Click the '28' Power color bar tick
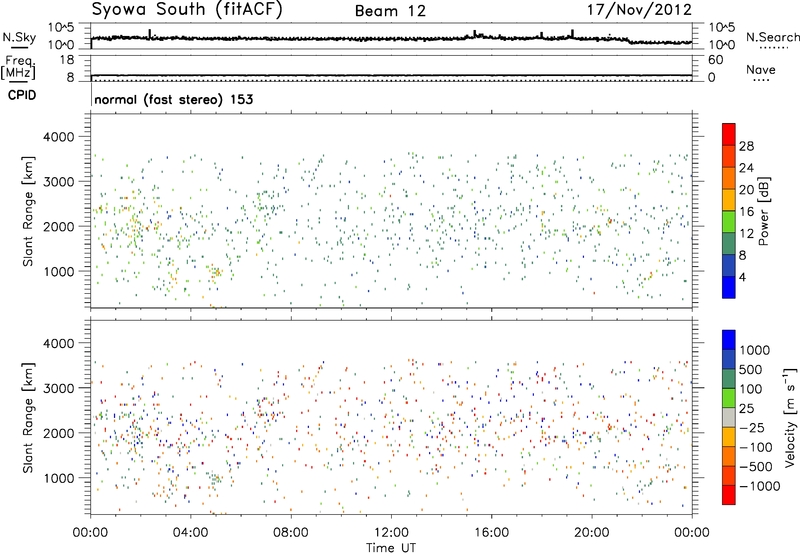 (x=746, y=146)
